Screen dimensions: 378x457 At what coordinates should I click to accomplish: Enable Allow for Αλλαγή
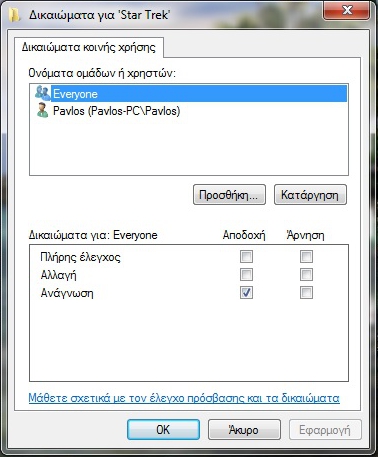click(x=246, y=275)
